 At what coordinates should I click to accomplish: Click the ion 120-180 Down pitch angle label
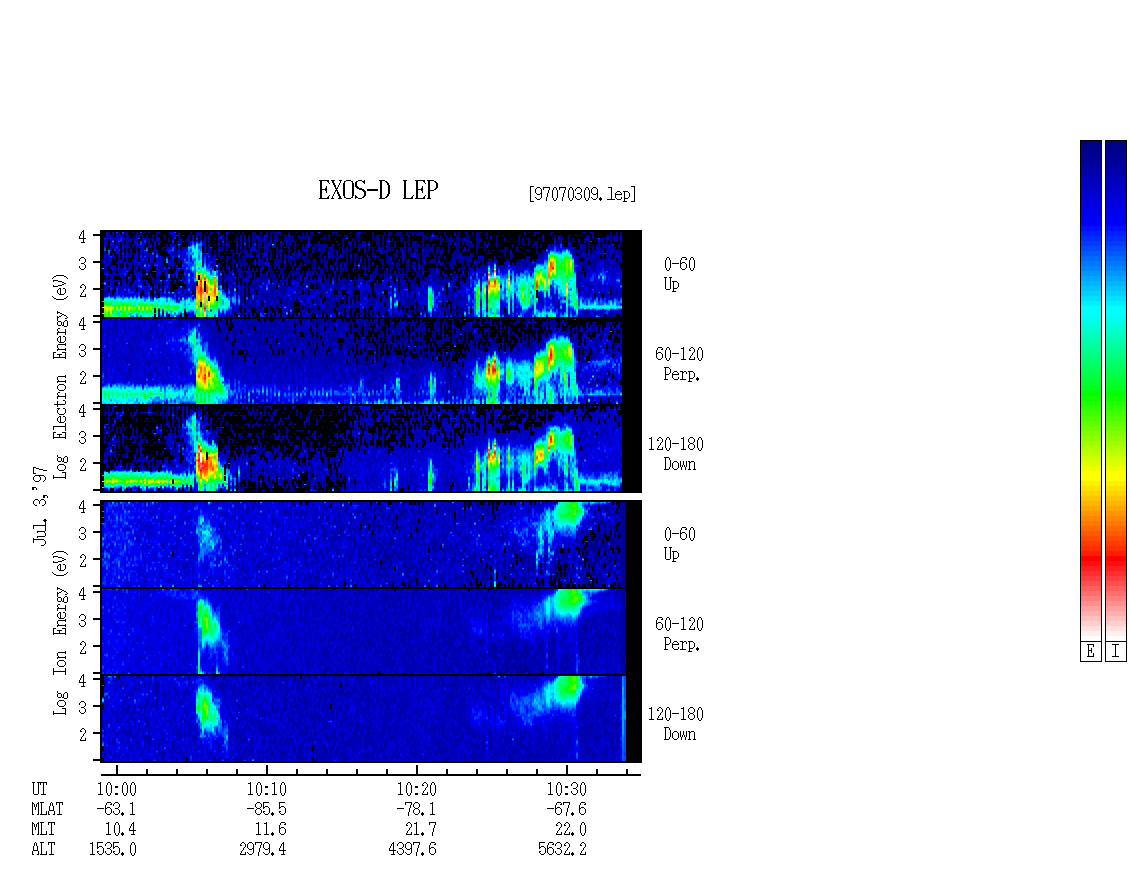676,724
